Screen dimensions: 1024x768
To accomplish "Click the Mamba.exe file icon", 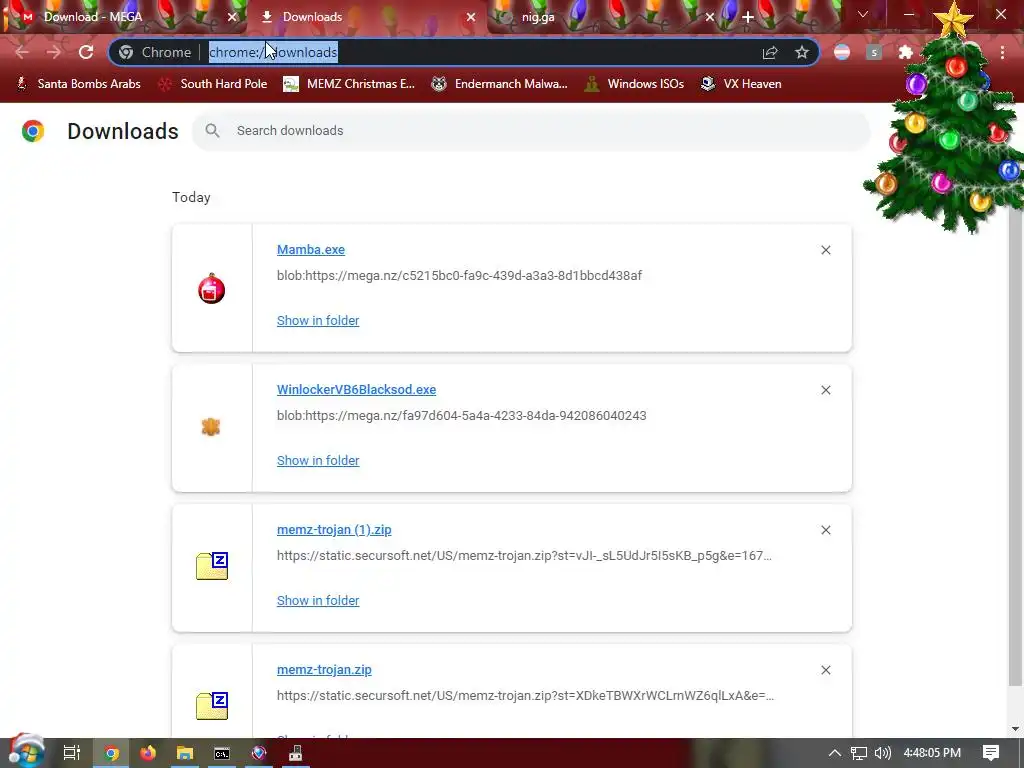I will [x=212, y=289].
